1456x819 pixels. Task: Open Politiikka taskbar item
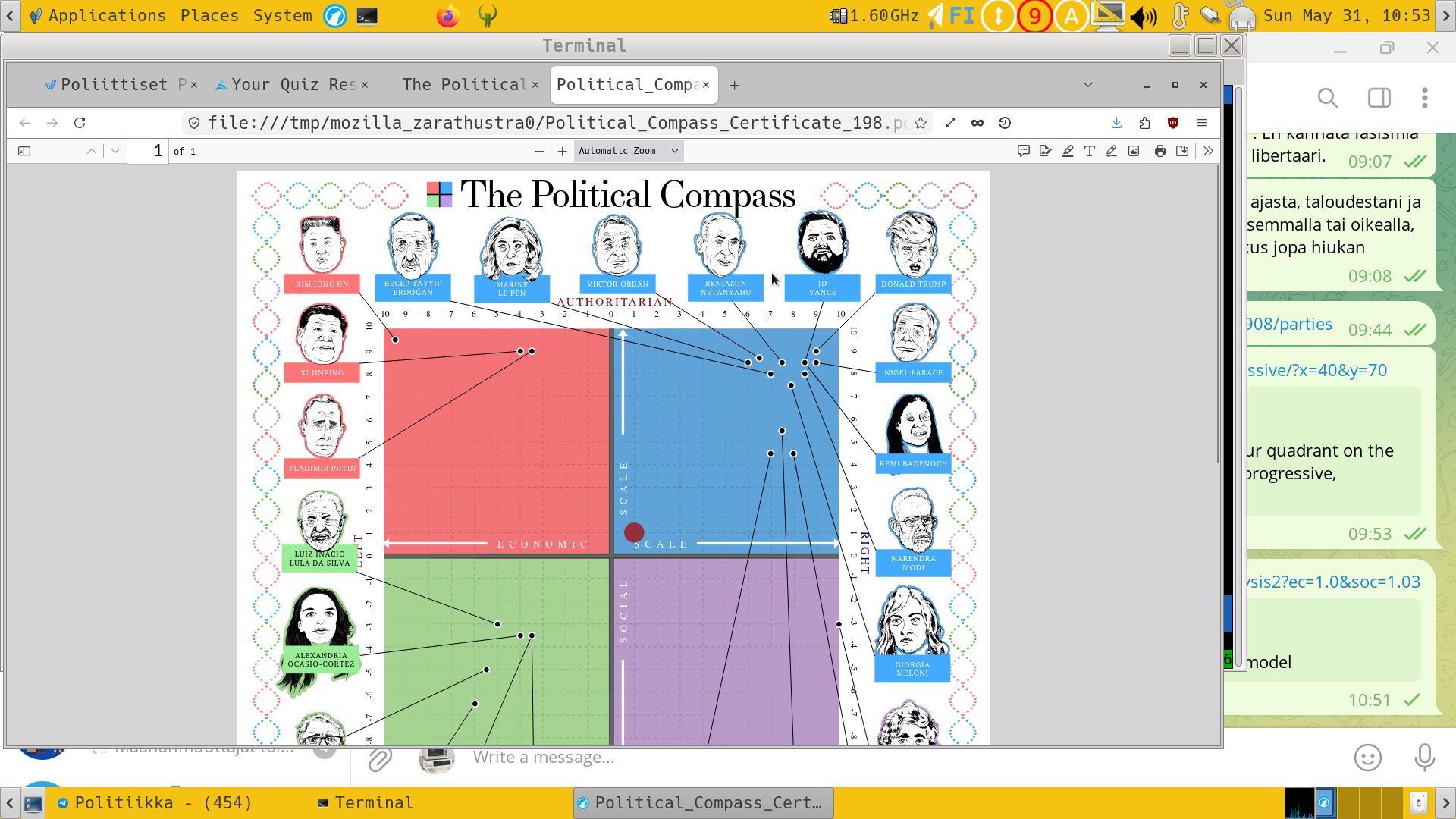155,803
